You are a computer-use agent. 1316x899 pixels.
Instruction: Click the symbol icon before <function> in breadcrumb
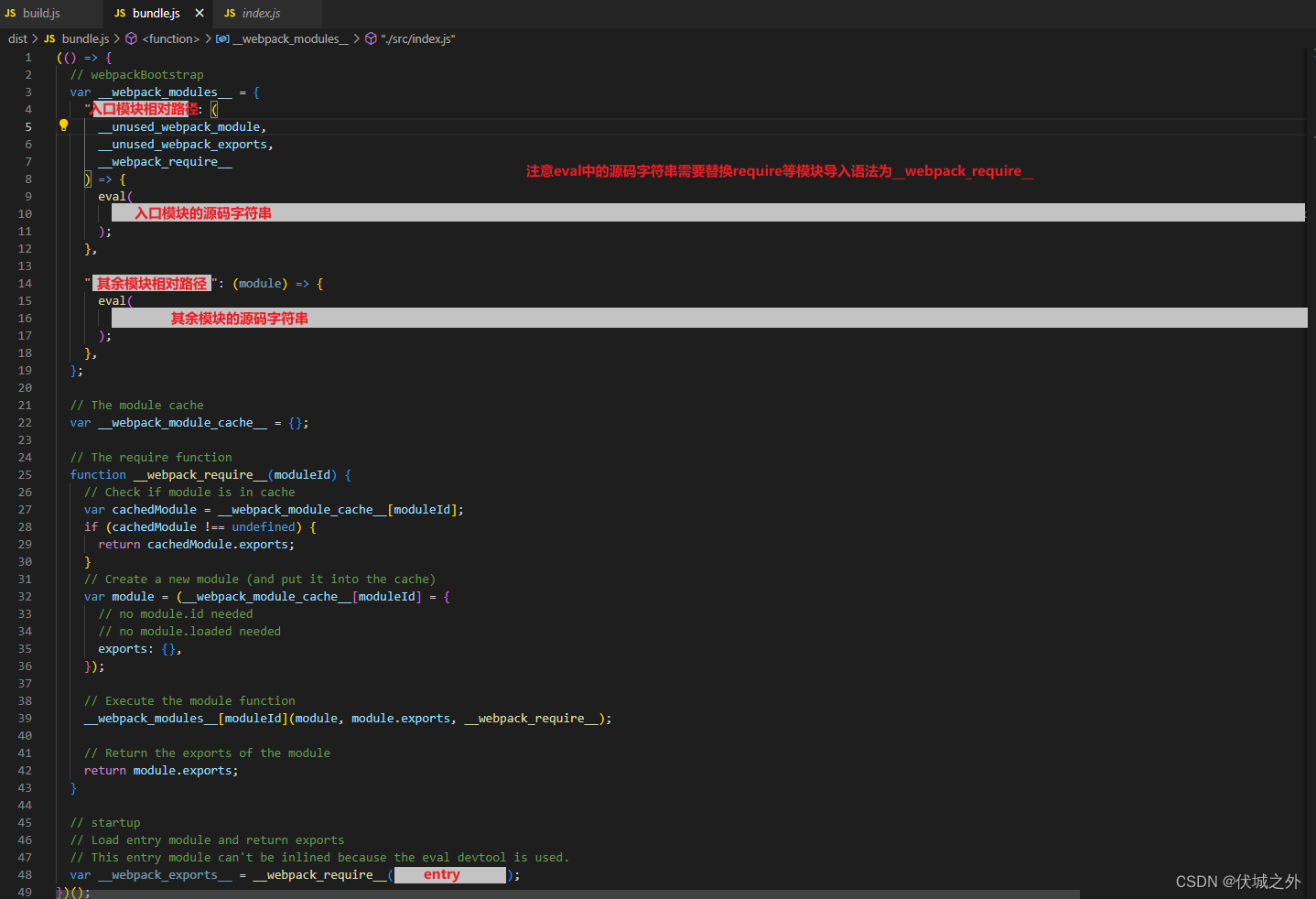(x=131, y=38)
